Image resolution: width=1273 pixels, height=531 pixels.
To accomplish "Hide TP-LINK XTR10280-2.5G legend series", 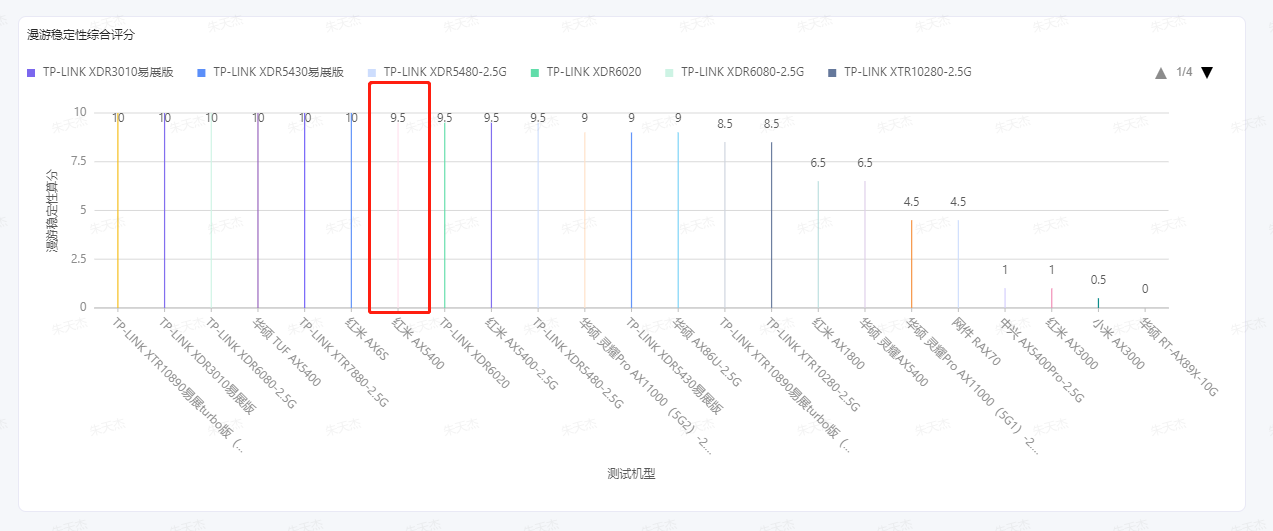I will pos(900,72).
